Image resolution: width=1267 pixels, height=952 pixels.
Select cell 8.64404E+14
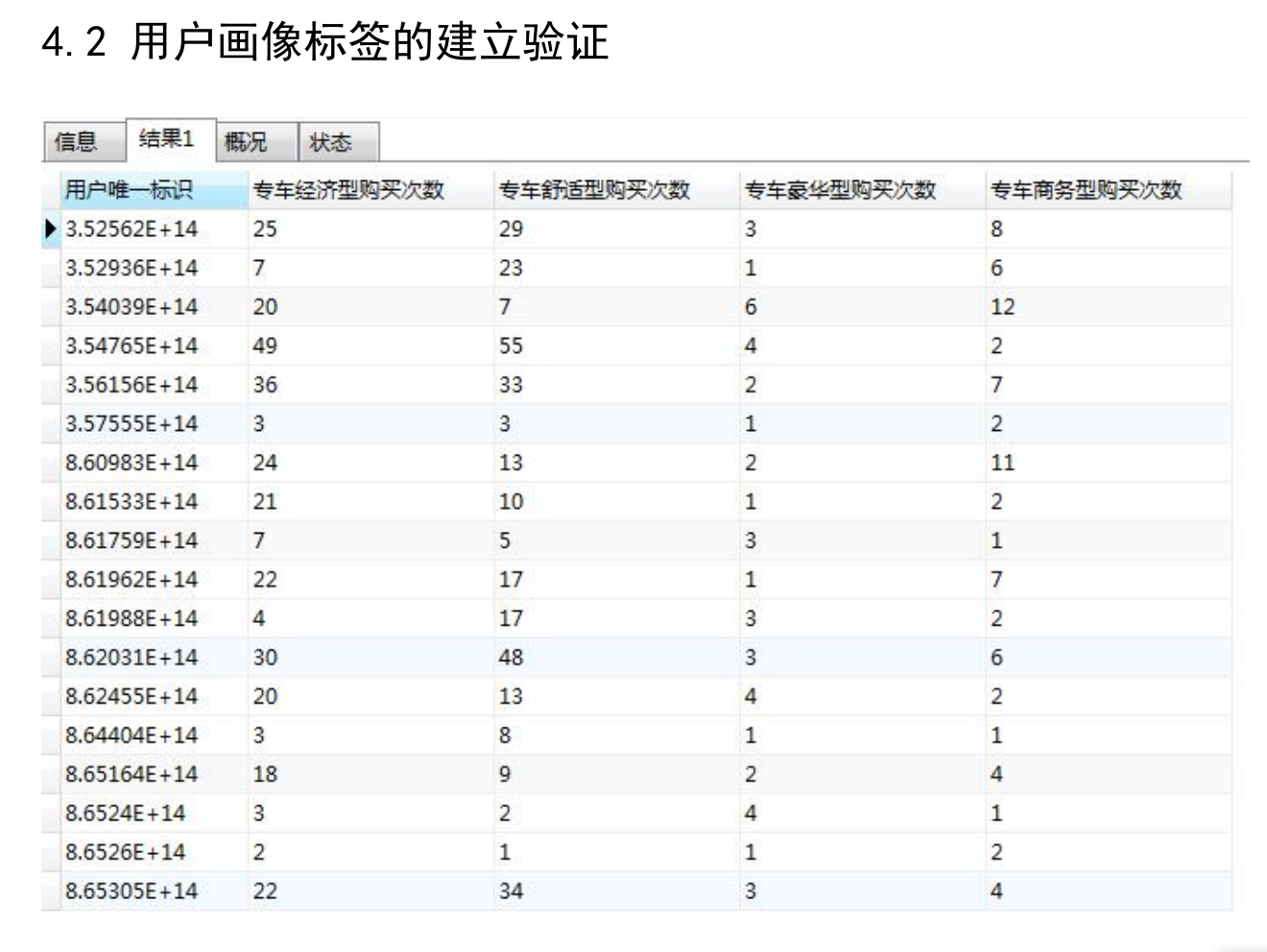(154, 735)
